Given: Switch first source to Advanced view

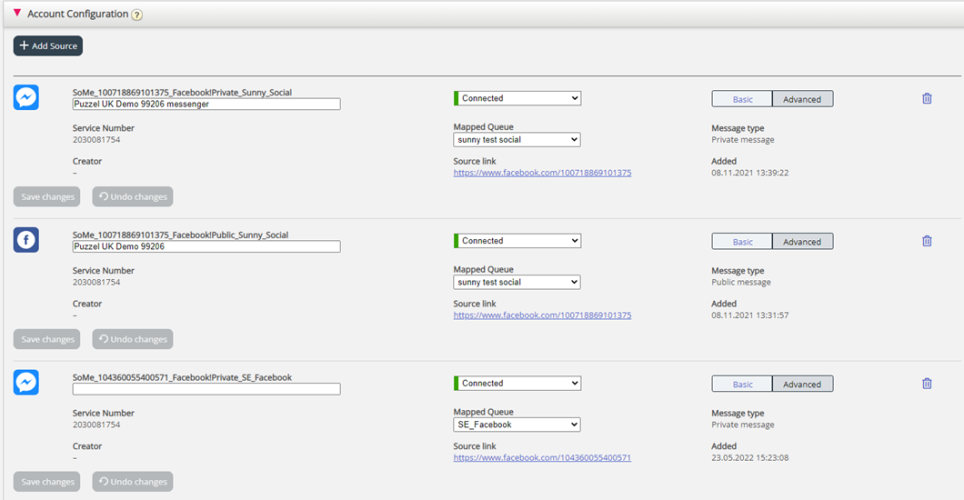Looking at the screenshot, I should pyautogui.click(x=802, y=99).
